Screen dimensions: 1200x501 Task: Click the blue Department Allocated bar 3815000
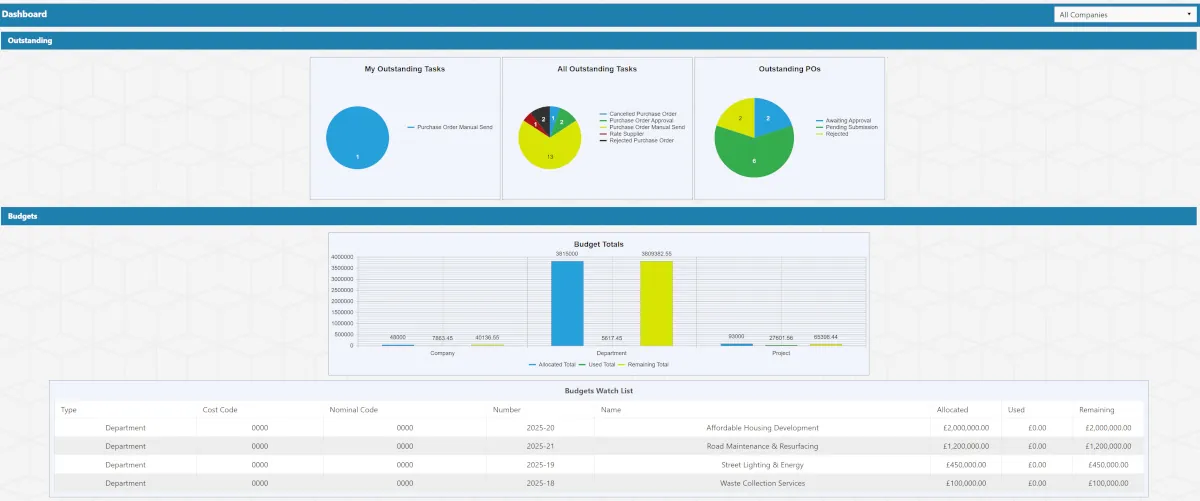[x=567, y=303]
